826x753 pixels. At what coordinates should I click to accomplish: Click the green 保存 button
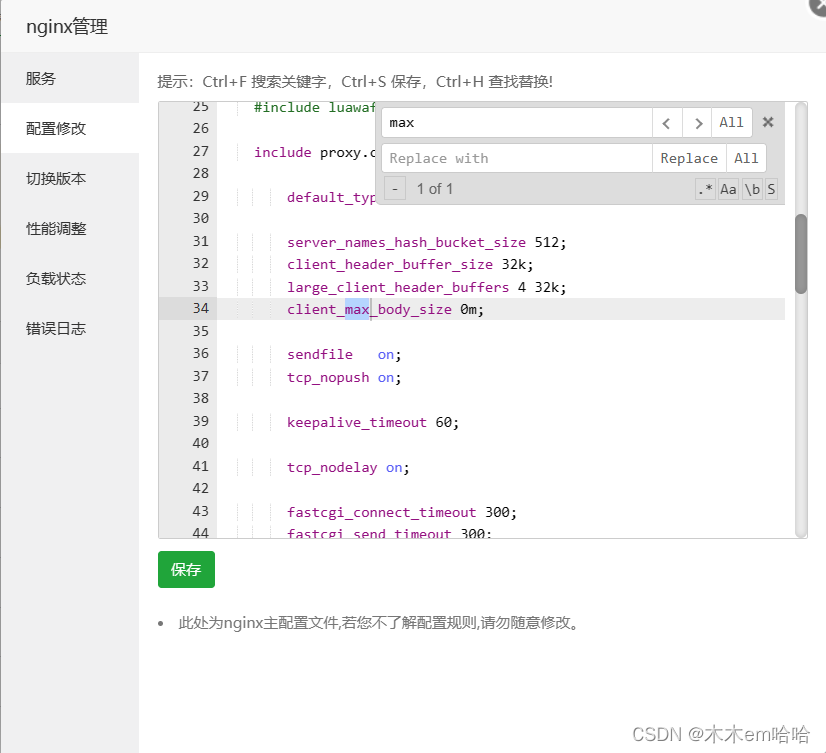tap(186, 569)
